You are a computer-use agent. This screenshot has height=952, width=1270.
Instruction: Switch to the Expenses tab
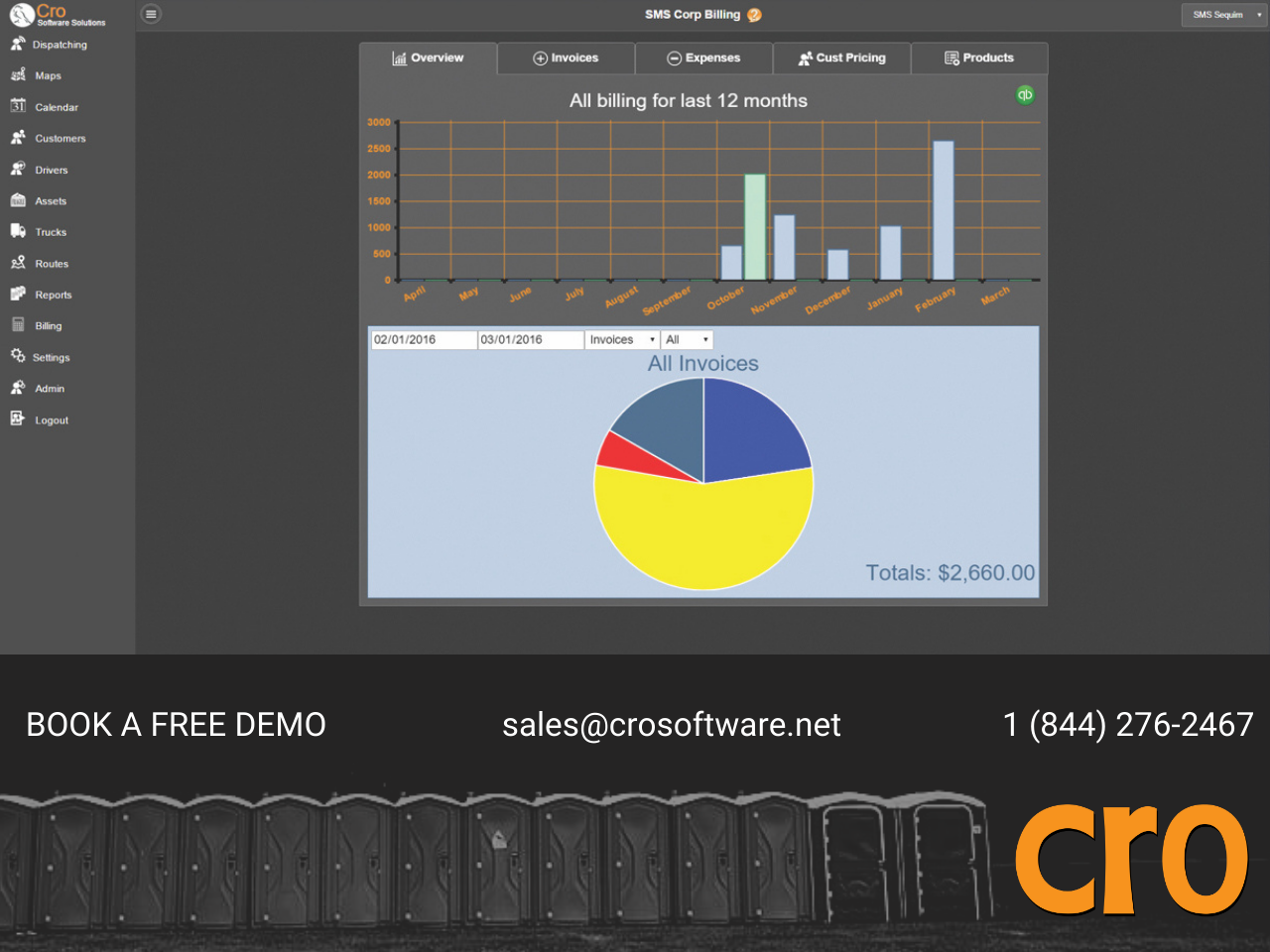point(703,58)
